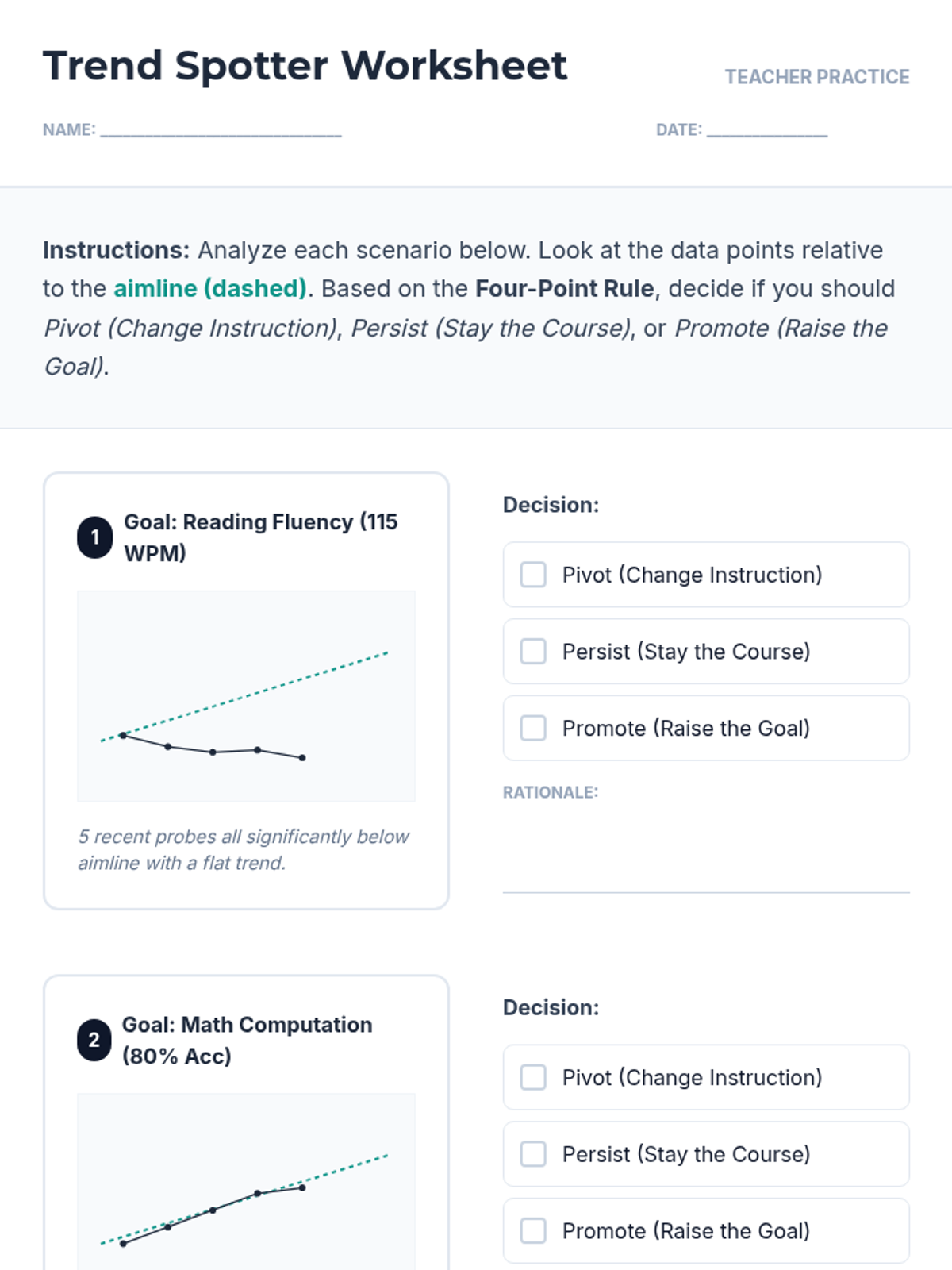
Task: Click the Teacher Practice label
Action: [816, 77]
